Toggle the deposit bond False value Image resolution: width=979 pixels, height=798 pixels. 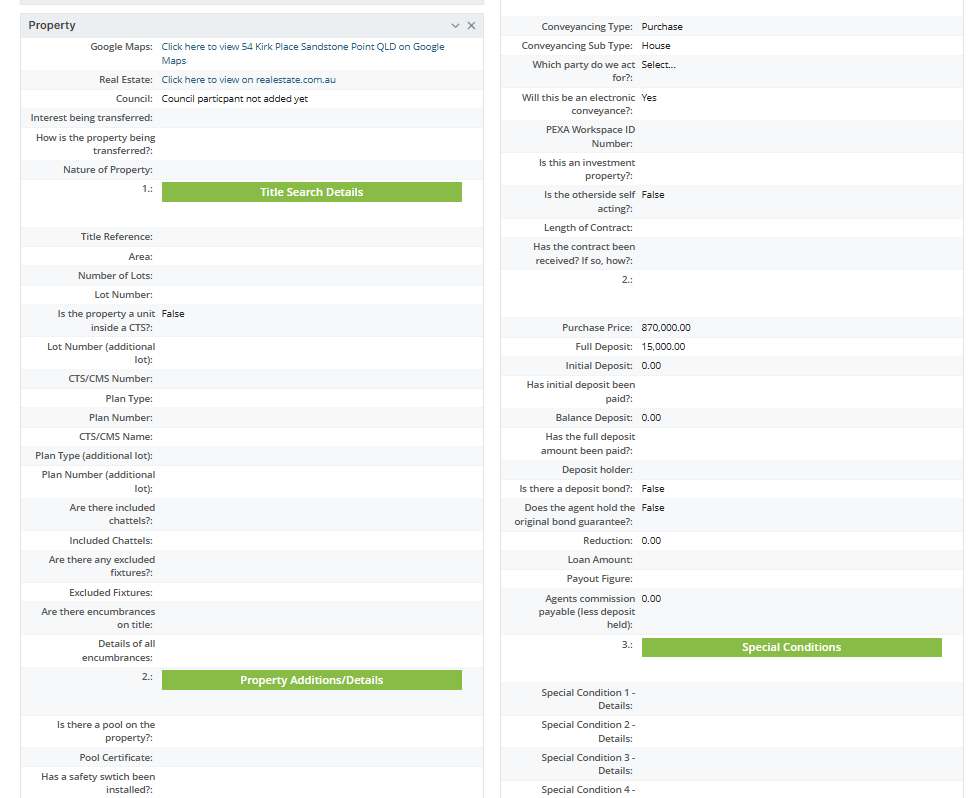point(653,489)
